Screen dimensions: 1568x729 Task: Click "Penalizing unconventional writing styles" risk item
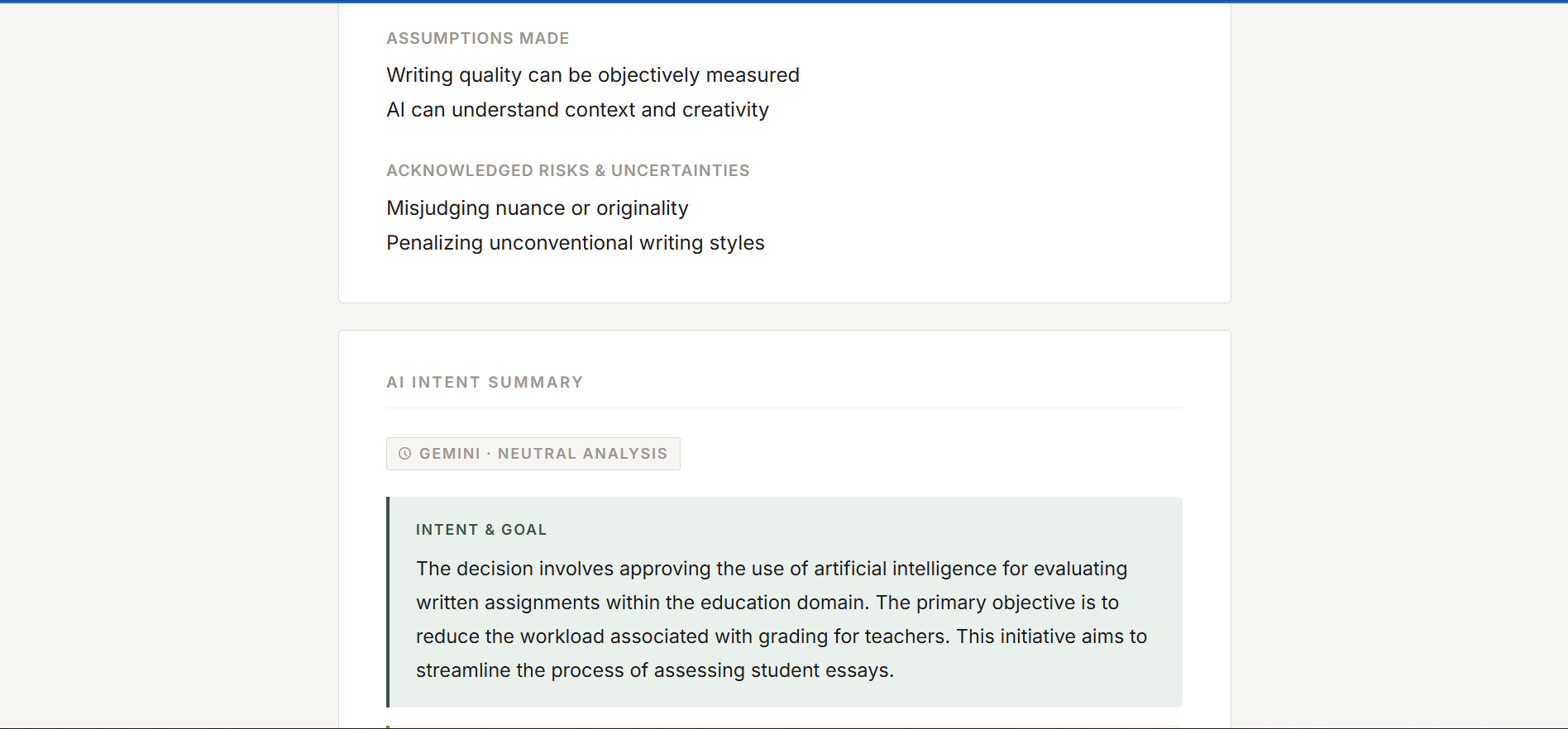[575, 243]
